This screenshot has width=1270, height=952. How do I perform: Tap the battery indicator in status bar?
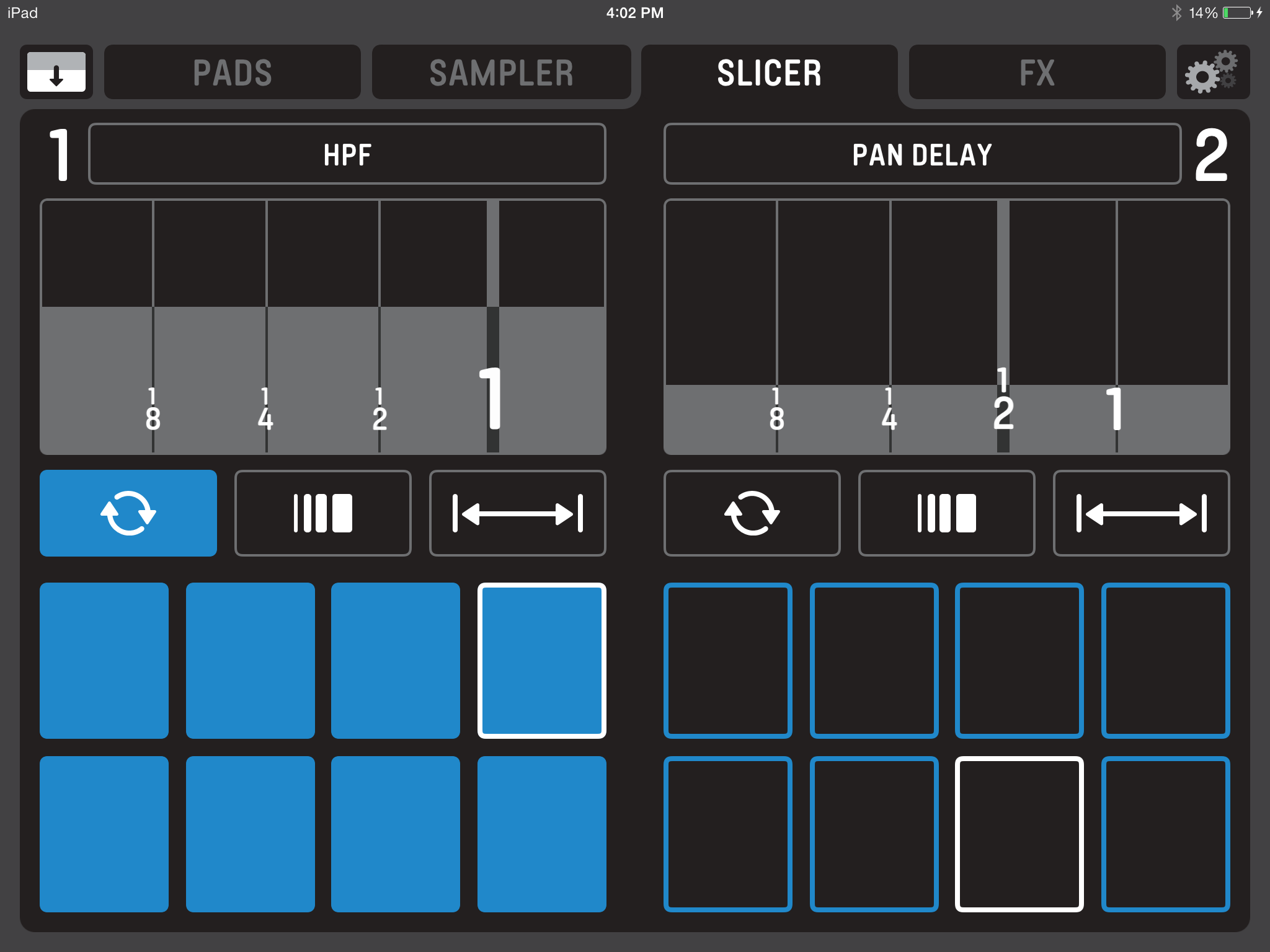tap(1238, 12)
